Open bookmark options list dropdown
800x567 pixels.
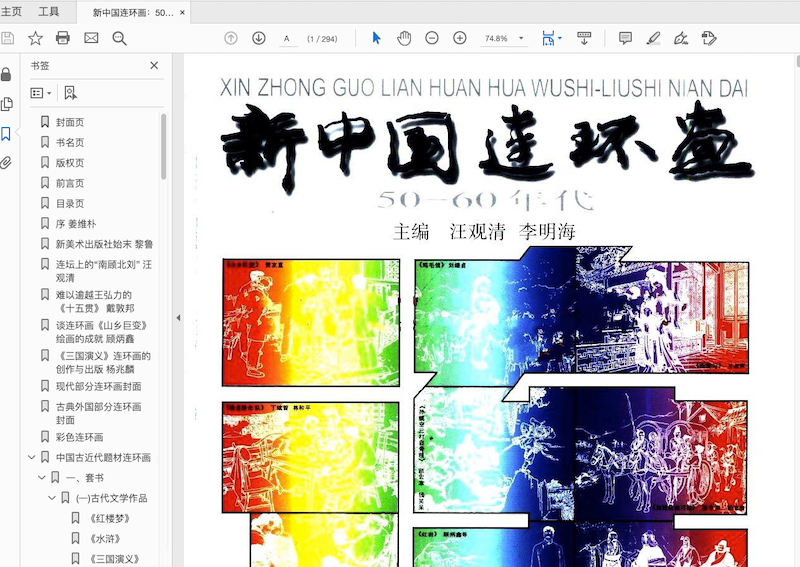(41, 93)
